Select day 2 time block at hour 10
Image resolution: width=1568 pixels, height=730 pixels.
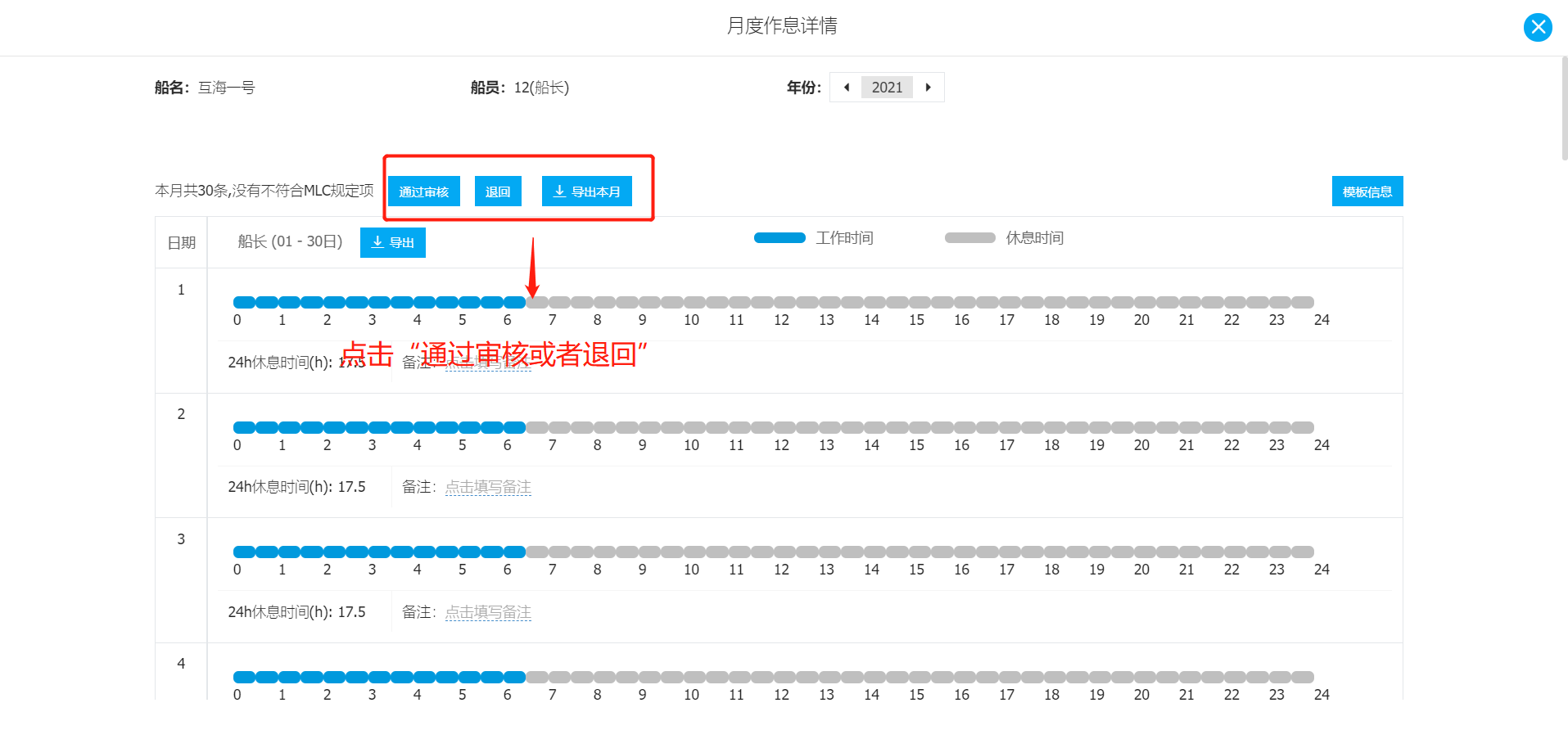(x=694, y=428)
